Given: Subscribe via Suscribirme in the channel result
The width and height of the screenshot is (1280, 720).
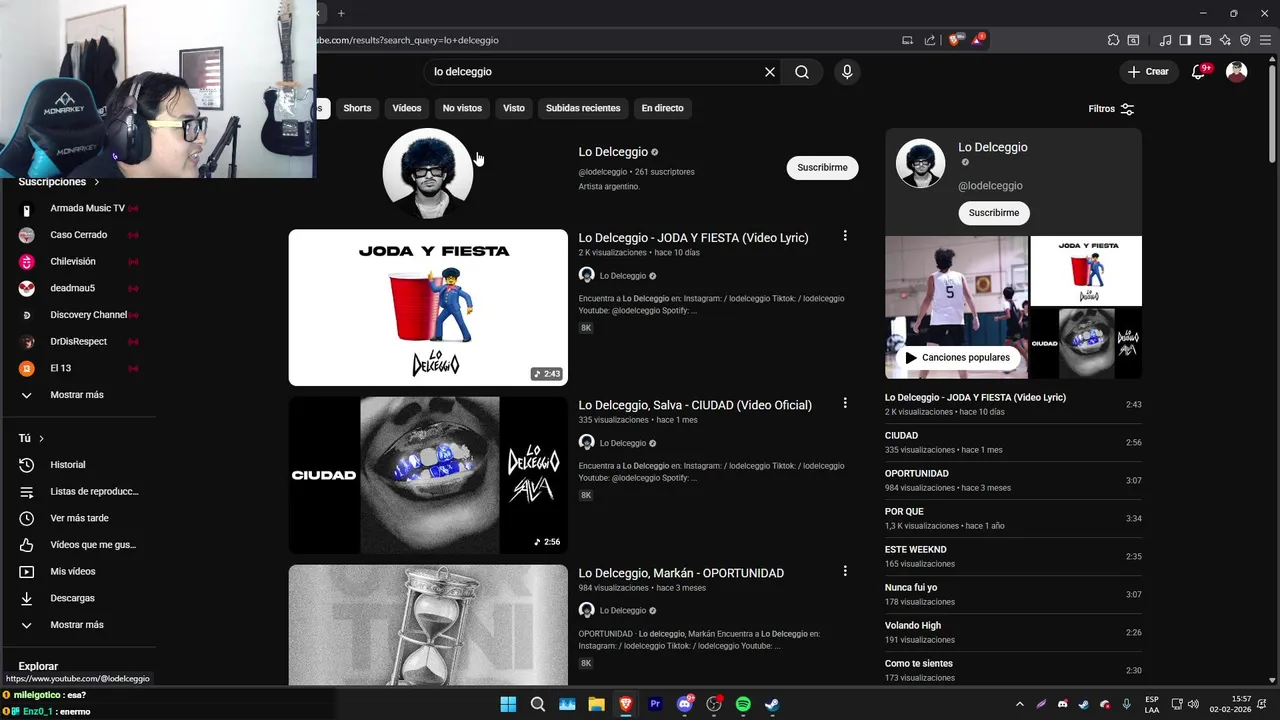Looking at the screenshot, I should (822, 168).
